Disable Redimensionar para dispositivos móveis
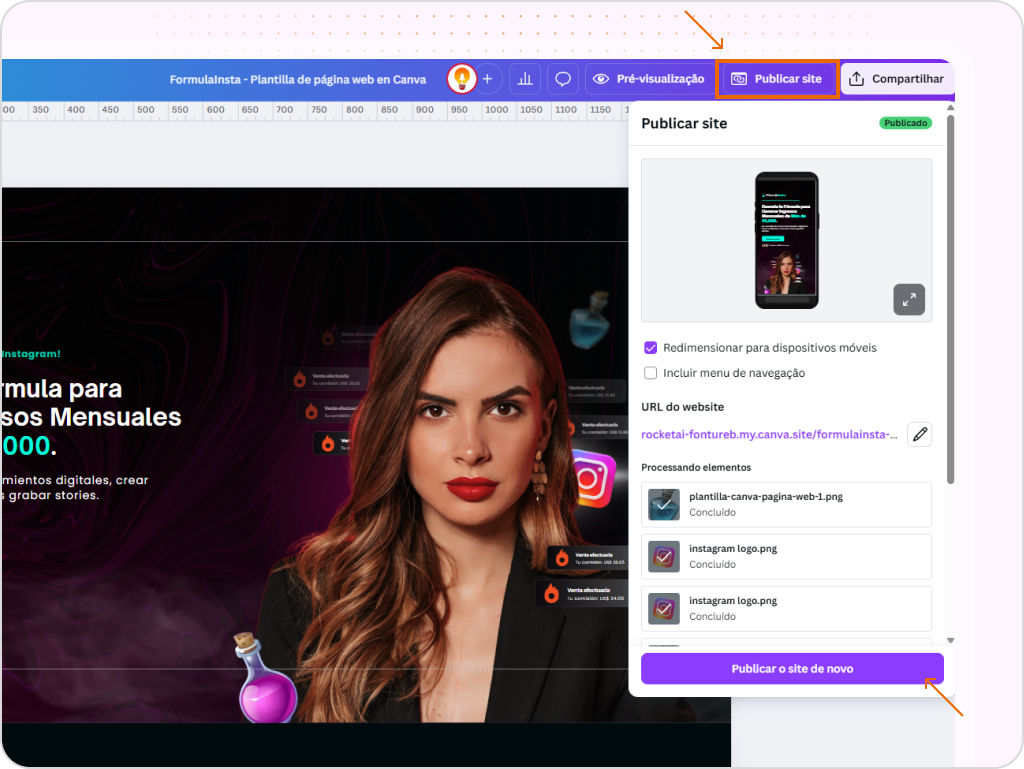Screen dimensions: 1024x769 coord(651,347)
